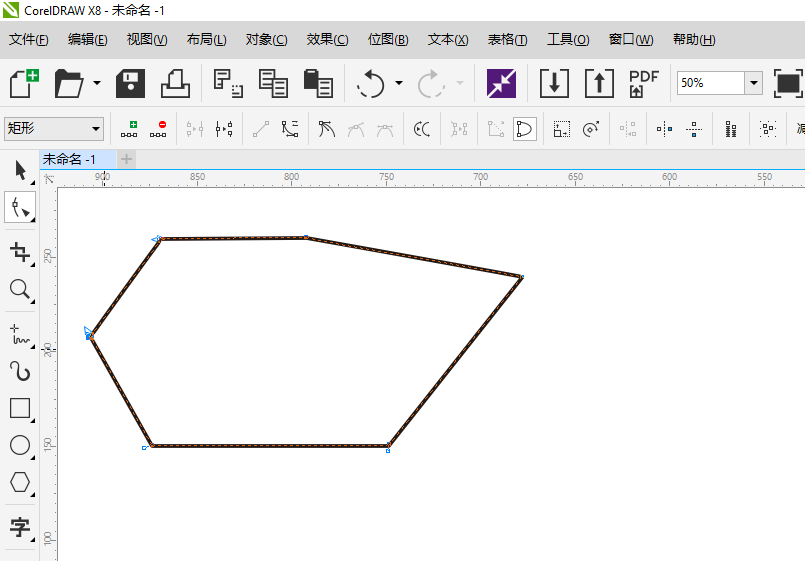Viewport: 805px width, 561px height.
Task: Click the Add nodes button
Action: [x=129, y=128]
